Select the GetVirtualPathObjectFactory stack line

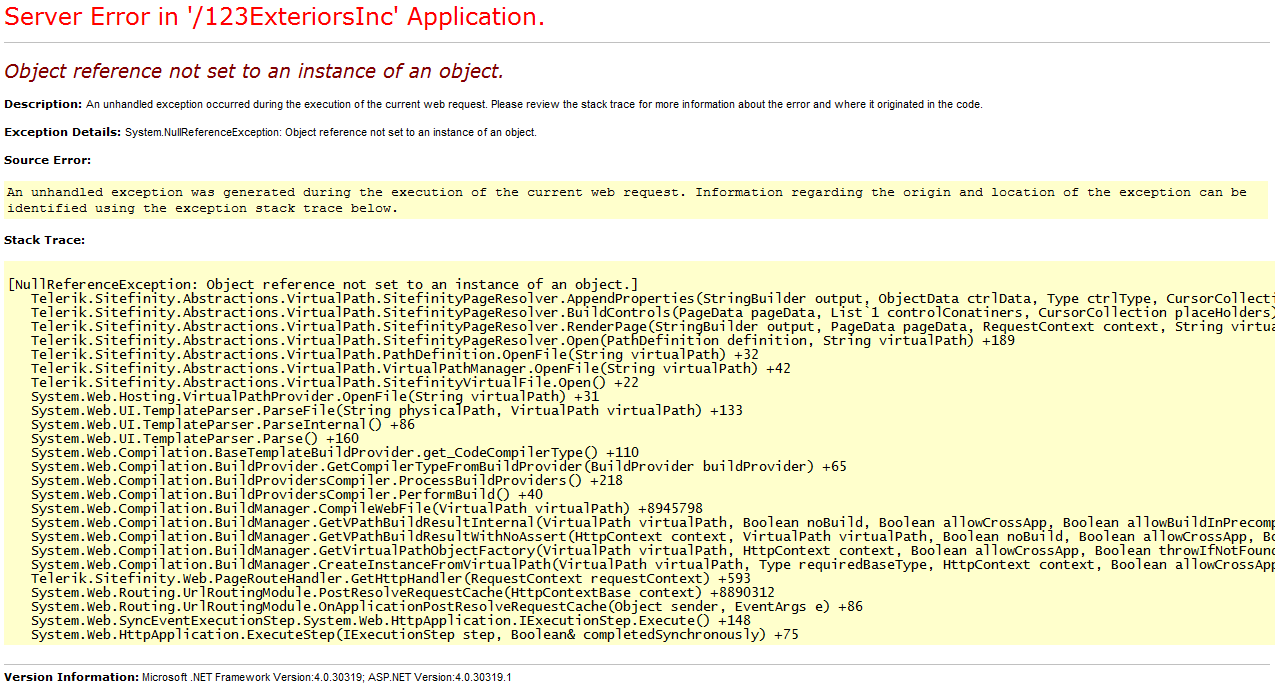(653, 550)
